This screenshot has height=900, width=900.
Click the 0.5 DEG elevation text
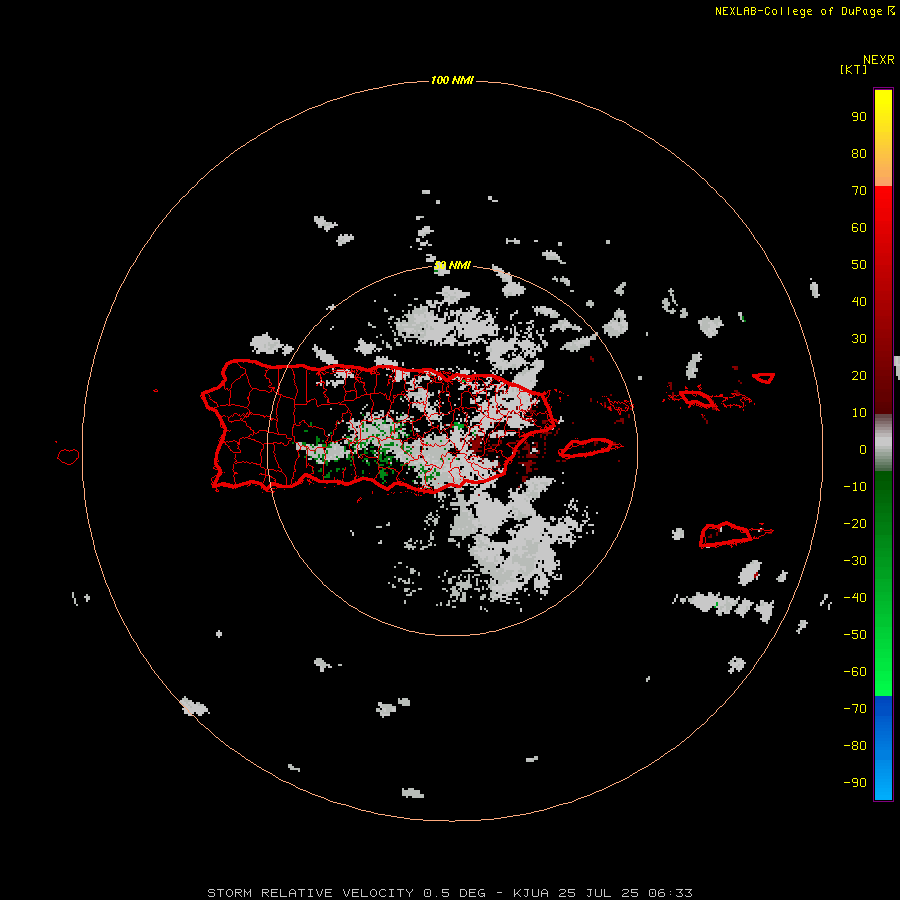click(x=455, y=893)
